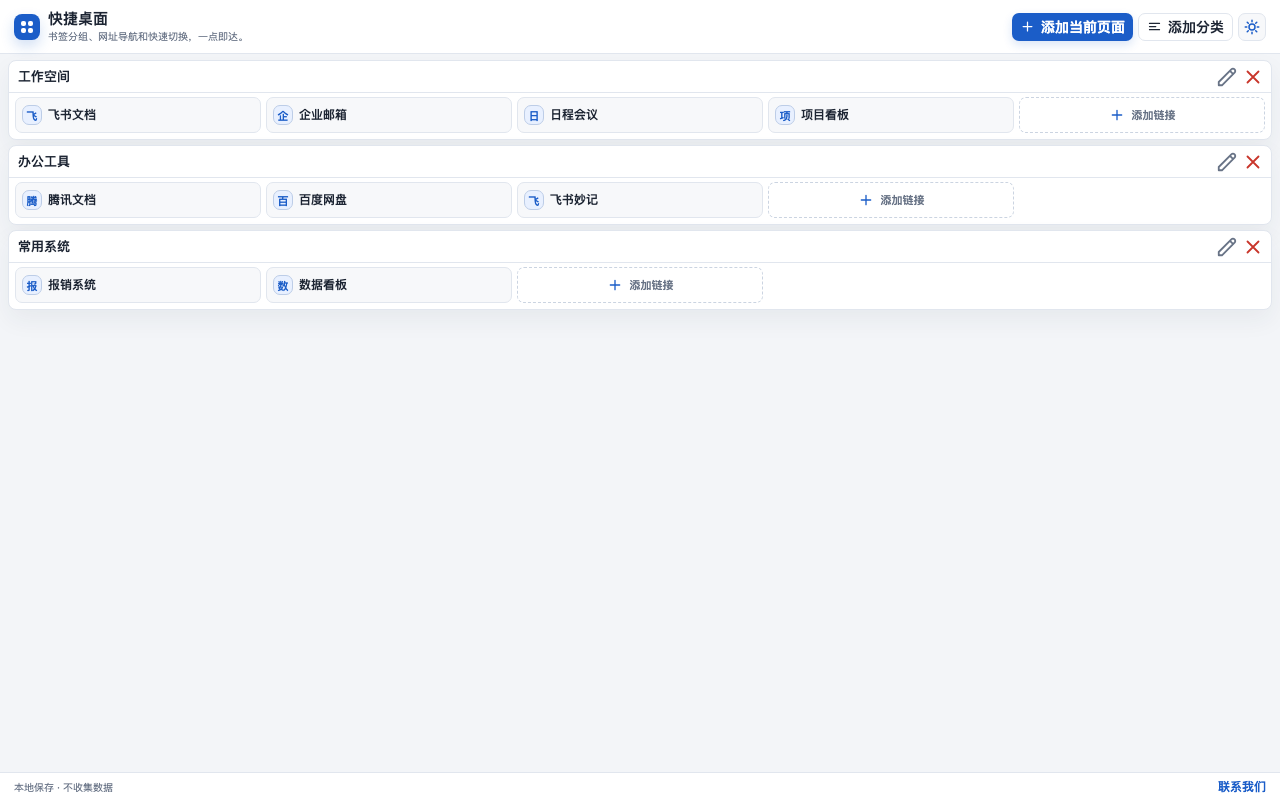Edit the 办公工具 category with pencil icon
The width and height of the screenshot is (1280, 800).
[1227, 162]
